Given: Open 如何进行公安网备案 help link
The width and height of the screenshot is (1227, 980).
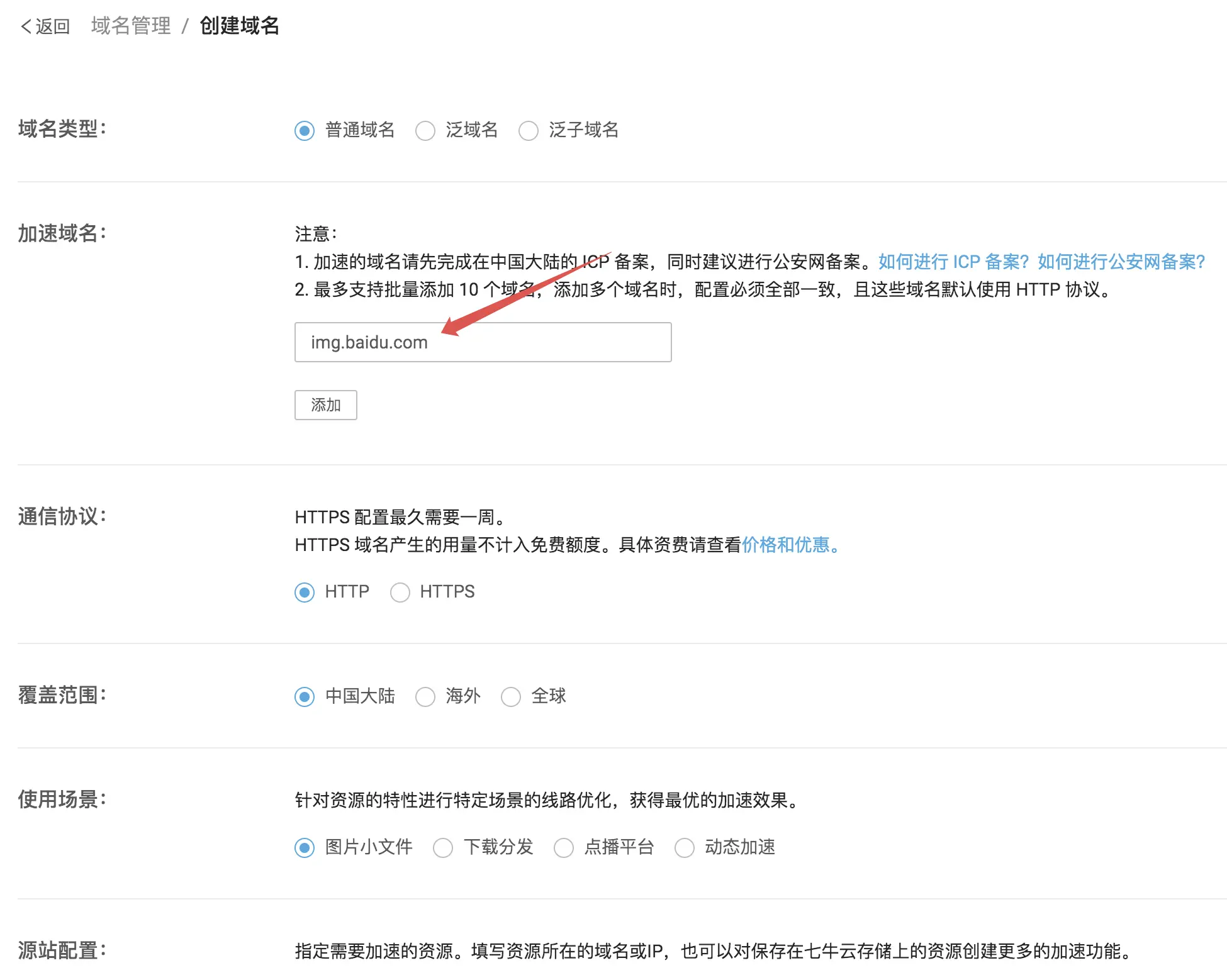Looking at the screenshot, I should click(1121, 262).
